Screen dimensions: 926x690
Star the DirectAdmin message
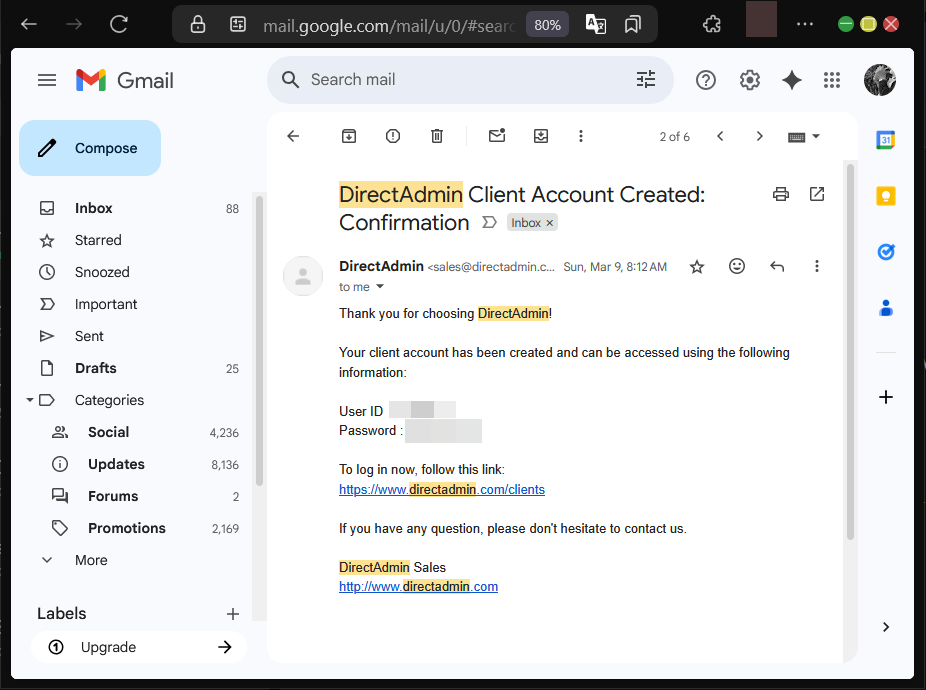(697, 267)
